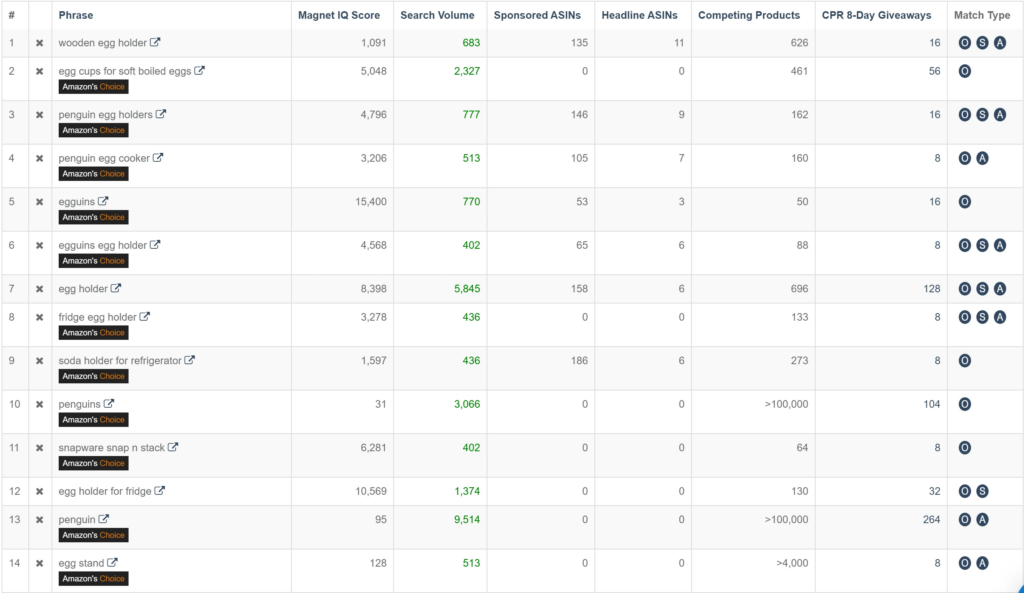Screen dimensions: 1024x593
Task: Toggle the A match type on "penguin" row
Action: point(980,519)
